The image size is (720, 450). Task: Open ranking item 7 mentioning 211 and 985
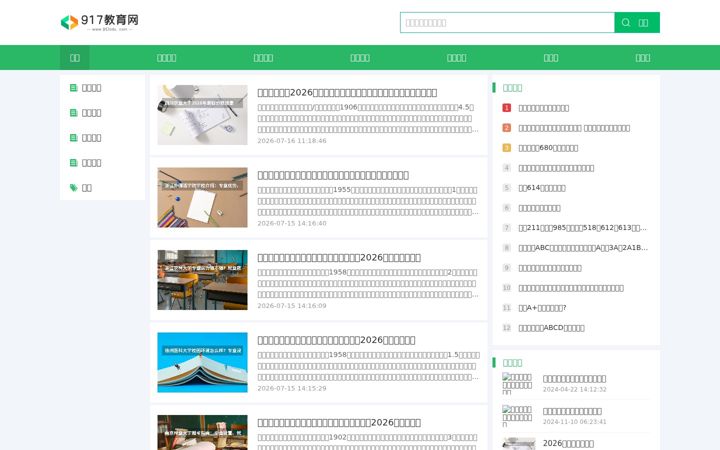coord(582,228)
